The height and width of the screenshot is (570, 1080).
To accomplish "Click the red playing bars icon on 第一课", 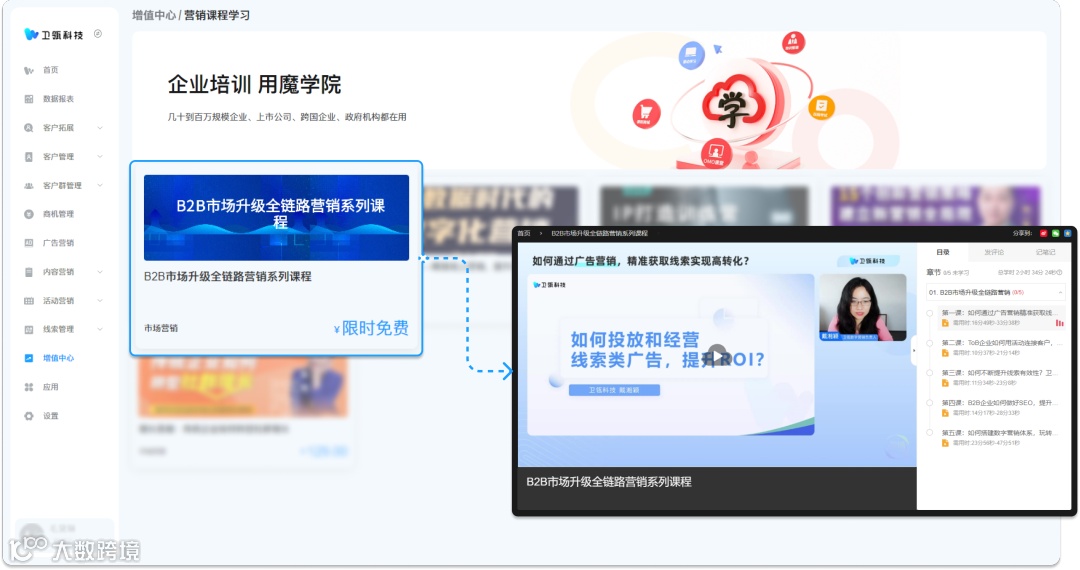I will coord(1059,323).
